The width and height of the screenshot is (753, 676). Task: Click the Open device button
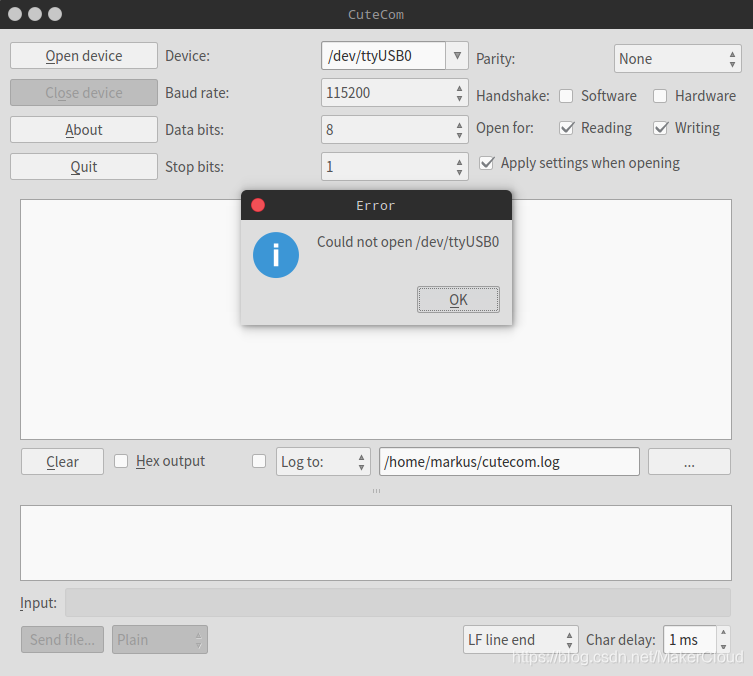[x=84, y=56]
